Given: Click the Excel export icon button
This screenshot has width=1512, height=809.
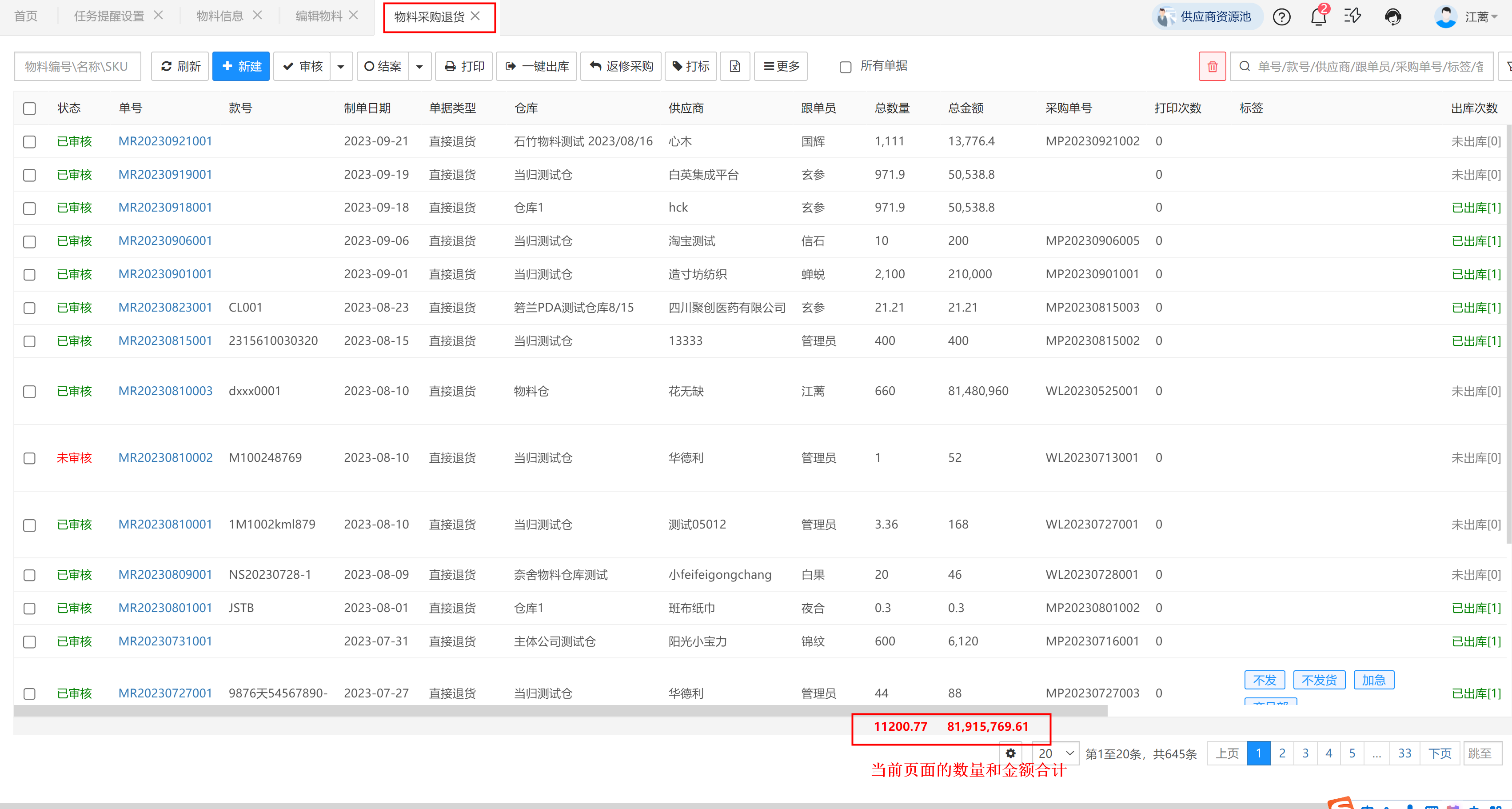Looking at the screenshot, I should pos(734,66).
